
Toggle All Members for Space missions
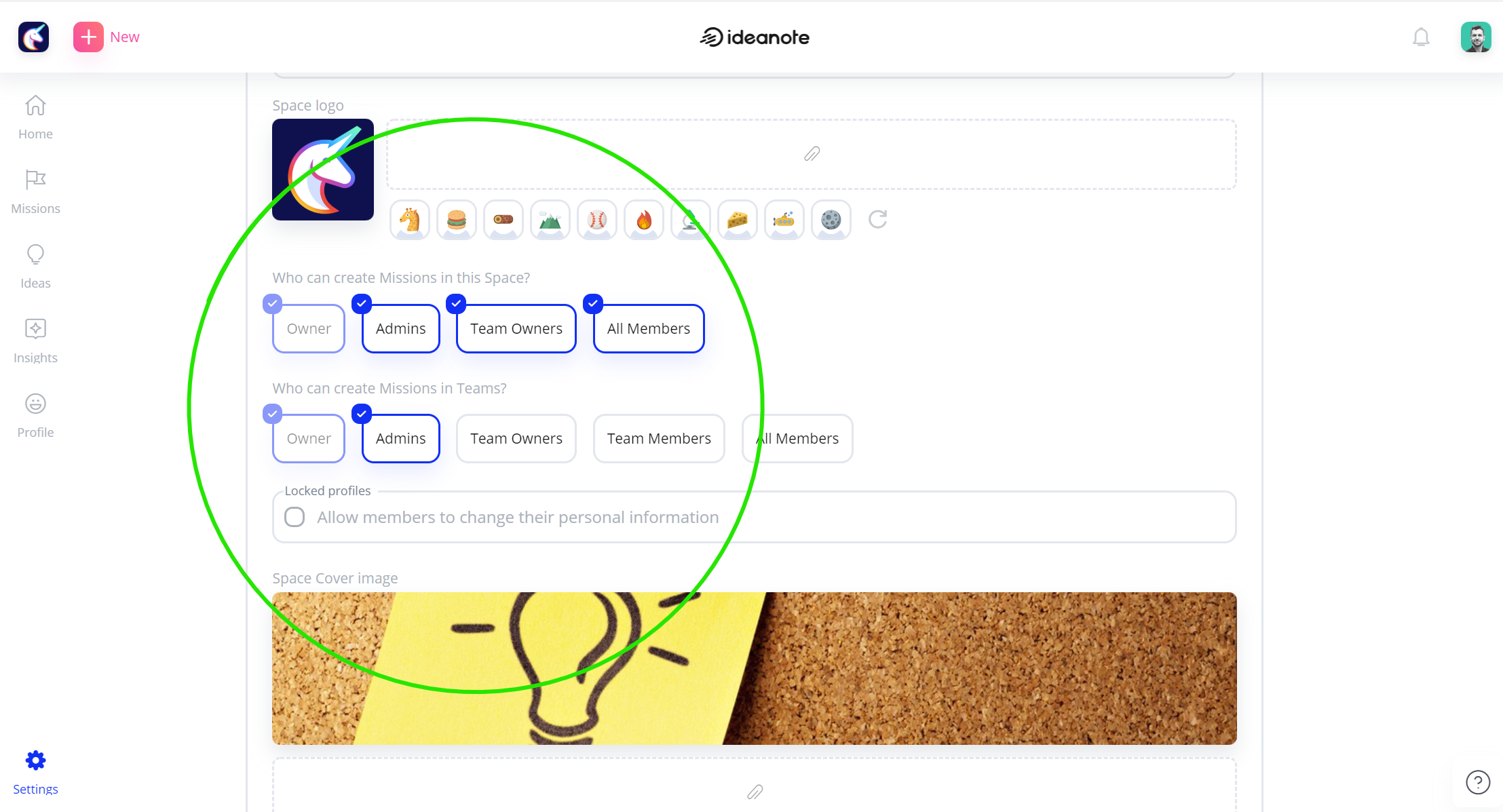pos(649,328)
